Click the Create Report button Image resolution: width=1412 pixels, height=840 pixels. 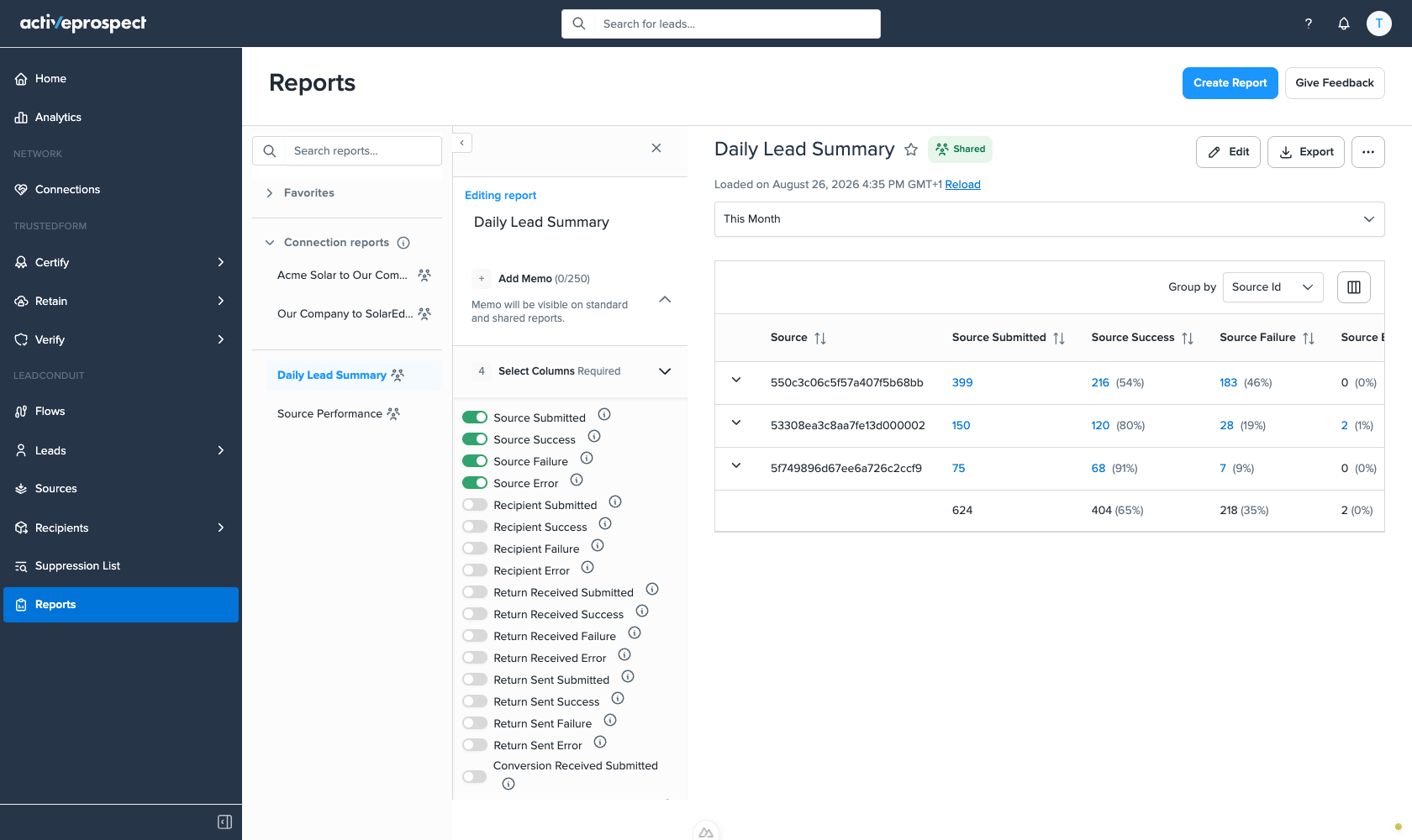(1230, 83)
